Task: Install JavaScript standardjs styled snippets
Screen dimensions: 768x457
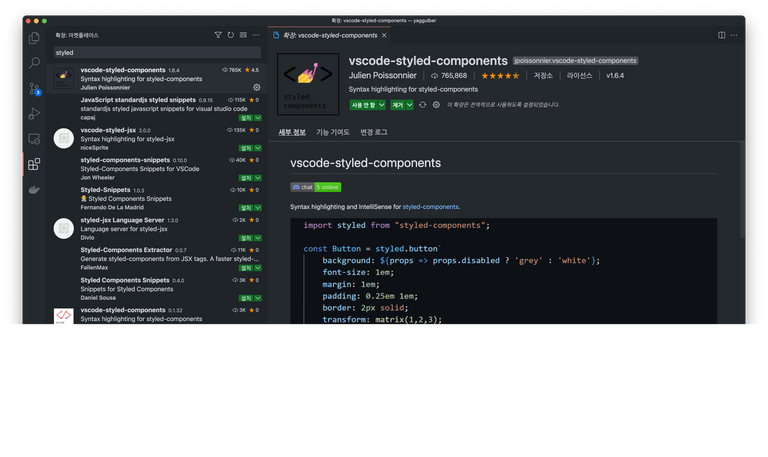Action: [246, 118]
